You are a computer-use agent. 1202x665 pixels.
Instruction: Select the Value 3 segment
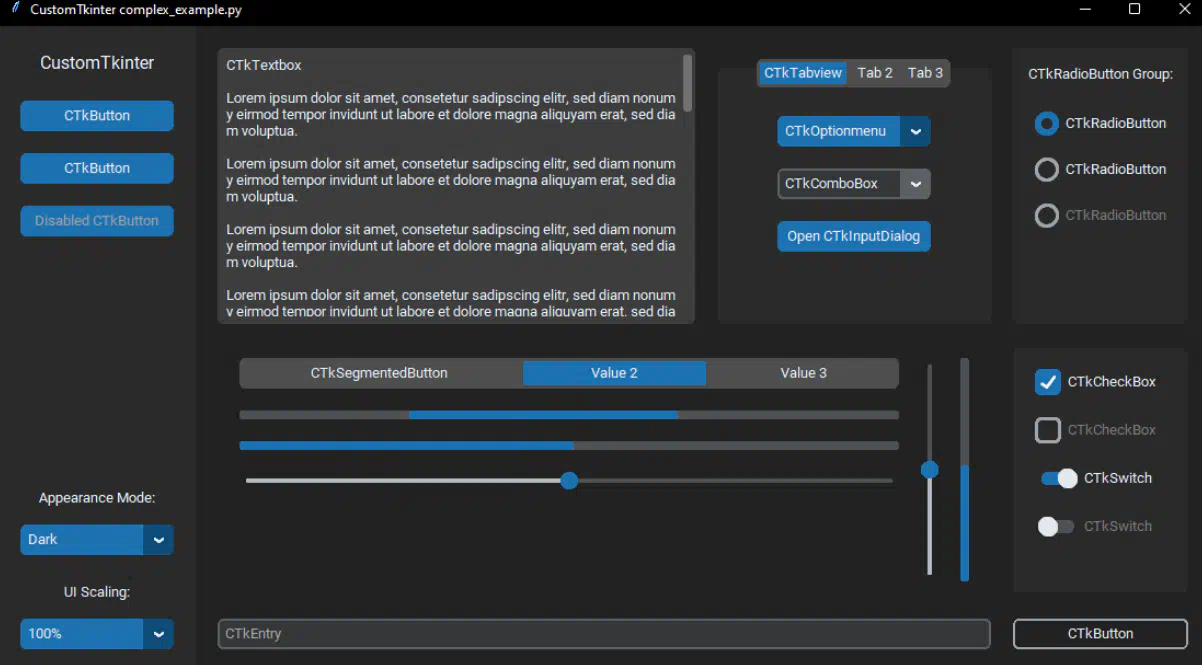pyautogui.click(x=803, y=374)
